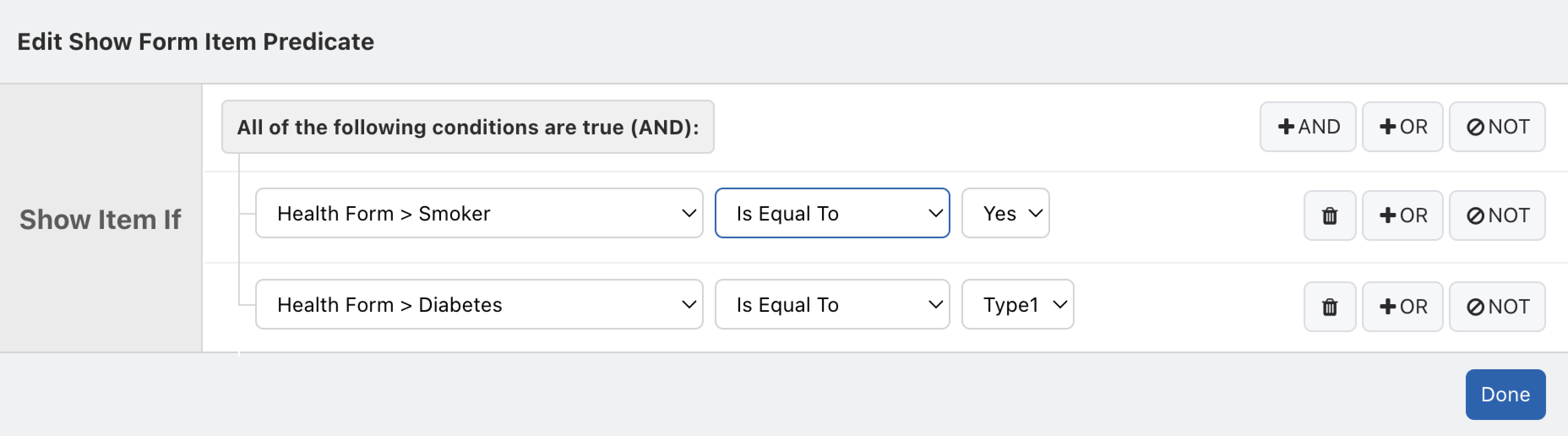1568x436 pixels.
Task: Open the Health Form > Diabetes field dropdown
Action: 479,305
